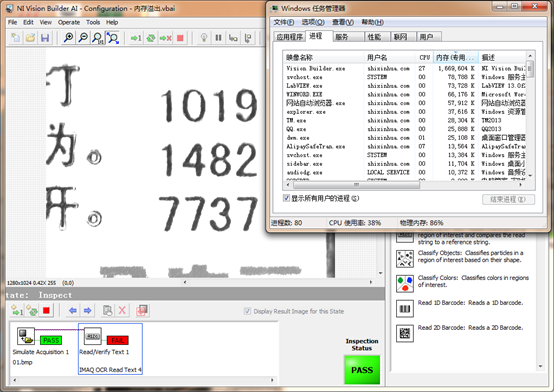
Task: Open the Help menu in Vision Builder
Action: (112, 22)
